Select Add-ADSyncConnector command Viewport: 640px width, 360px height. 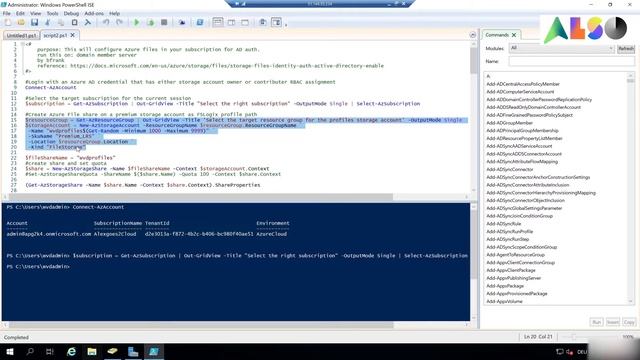coord(510,169)
